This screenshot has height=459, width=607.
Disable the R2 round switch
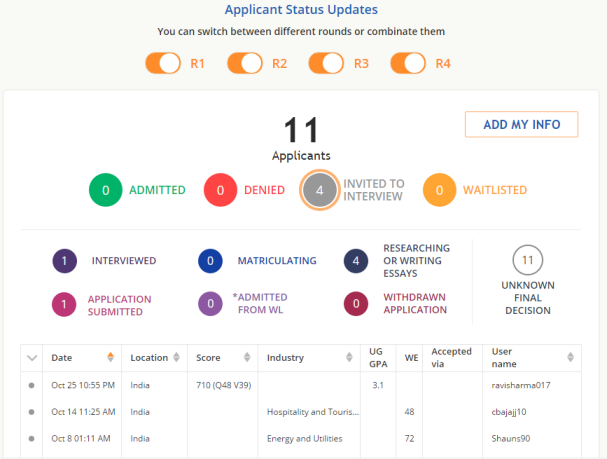(x=244, y=64)
